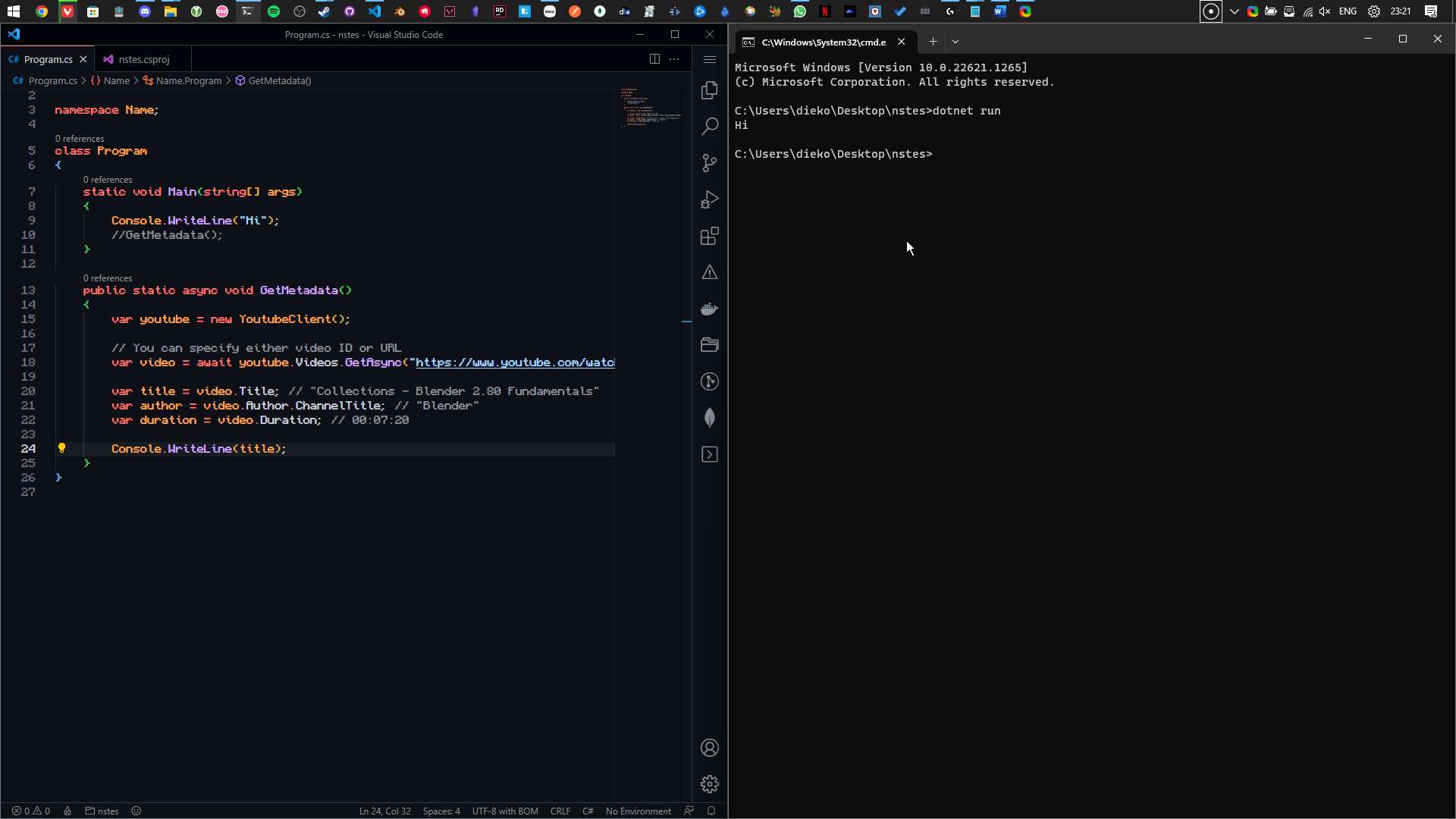Open the Docker view icon

[709, 309]
